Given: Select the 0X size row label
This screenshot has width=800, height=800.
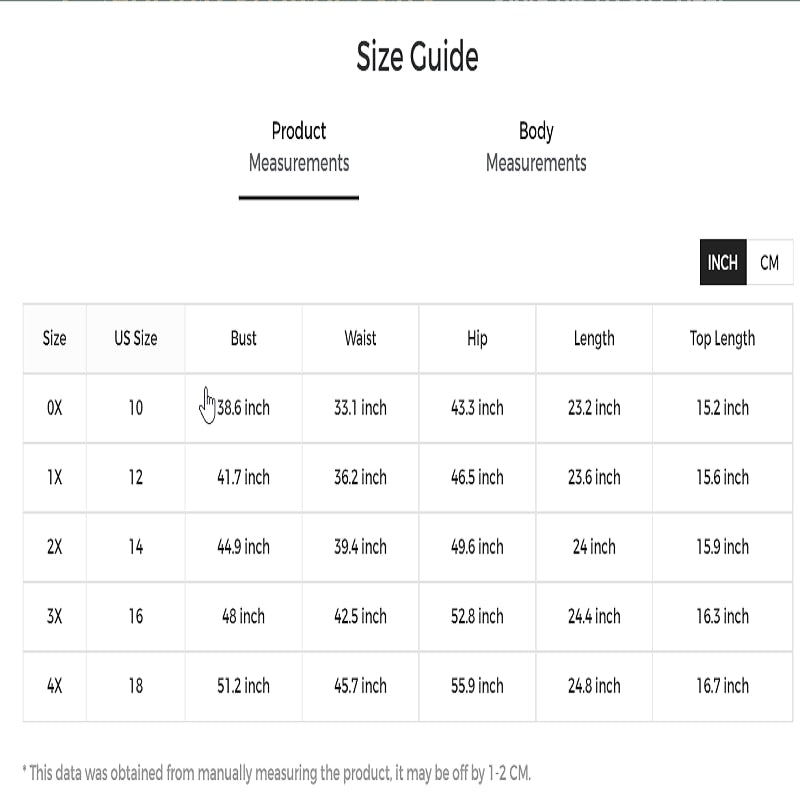Looking at the screenshot, I should coord(55,408).
